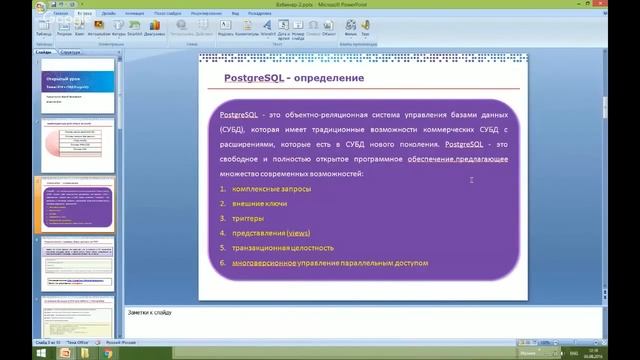Viewport: 640px width, 360px height.
Task: Click the slide title PostgreSQL - определение
Action: point(294,78)
